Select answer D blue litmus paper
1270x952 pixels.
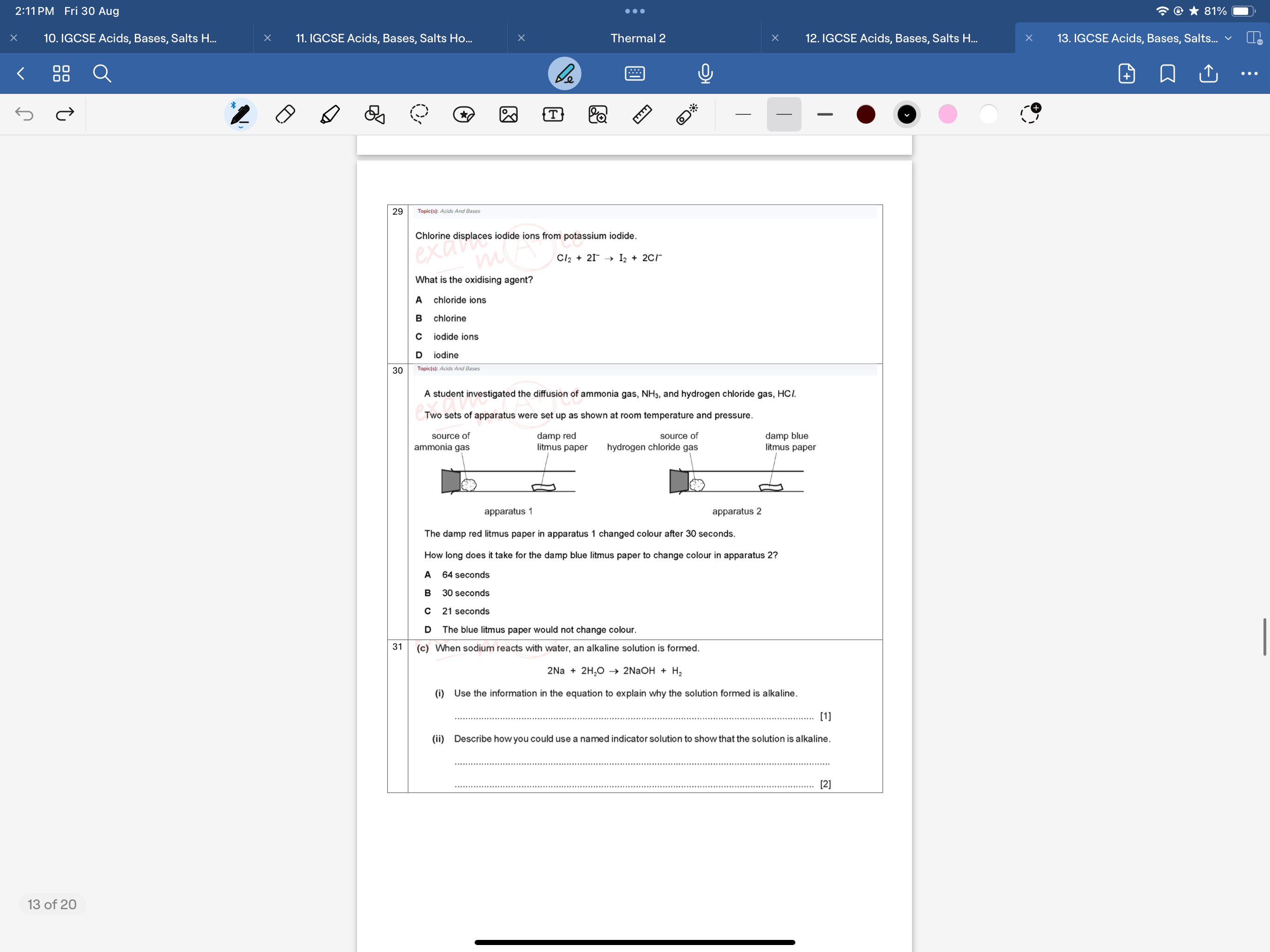[x=429, y=629]
